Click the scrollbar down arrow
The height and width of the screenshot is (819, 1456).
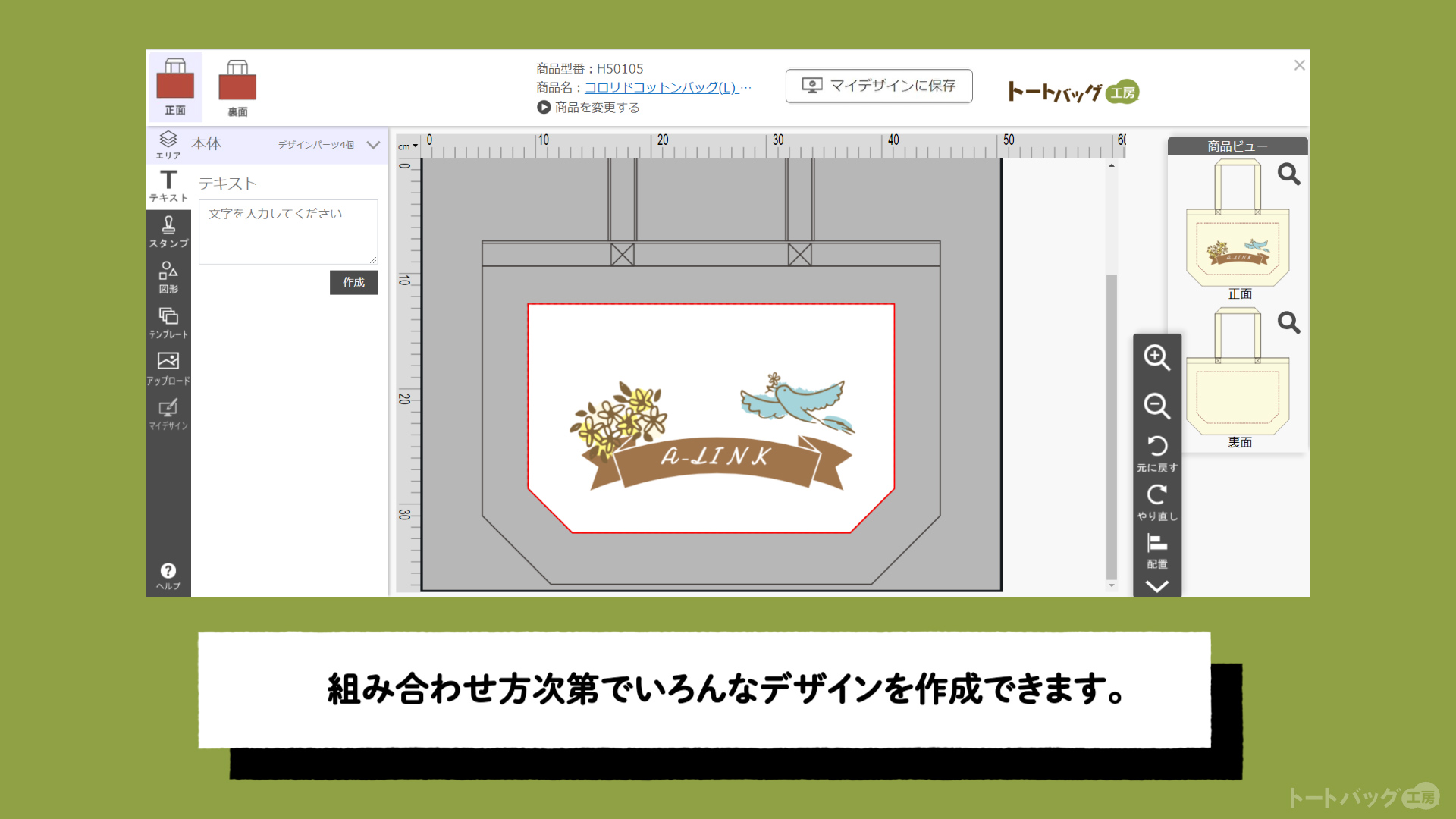[x=1112, y=585]
